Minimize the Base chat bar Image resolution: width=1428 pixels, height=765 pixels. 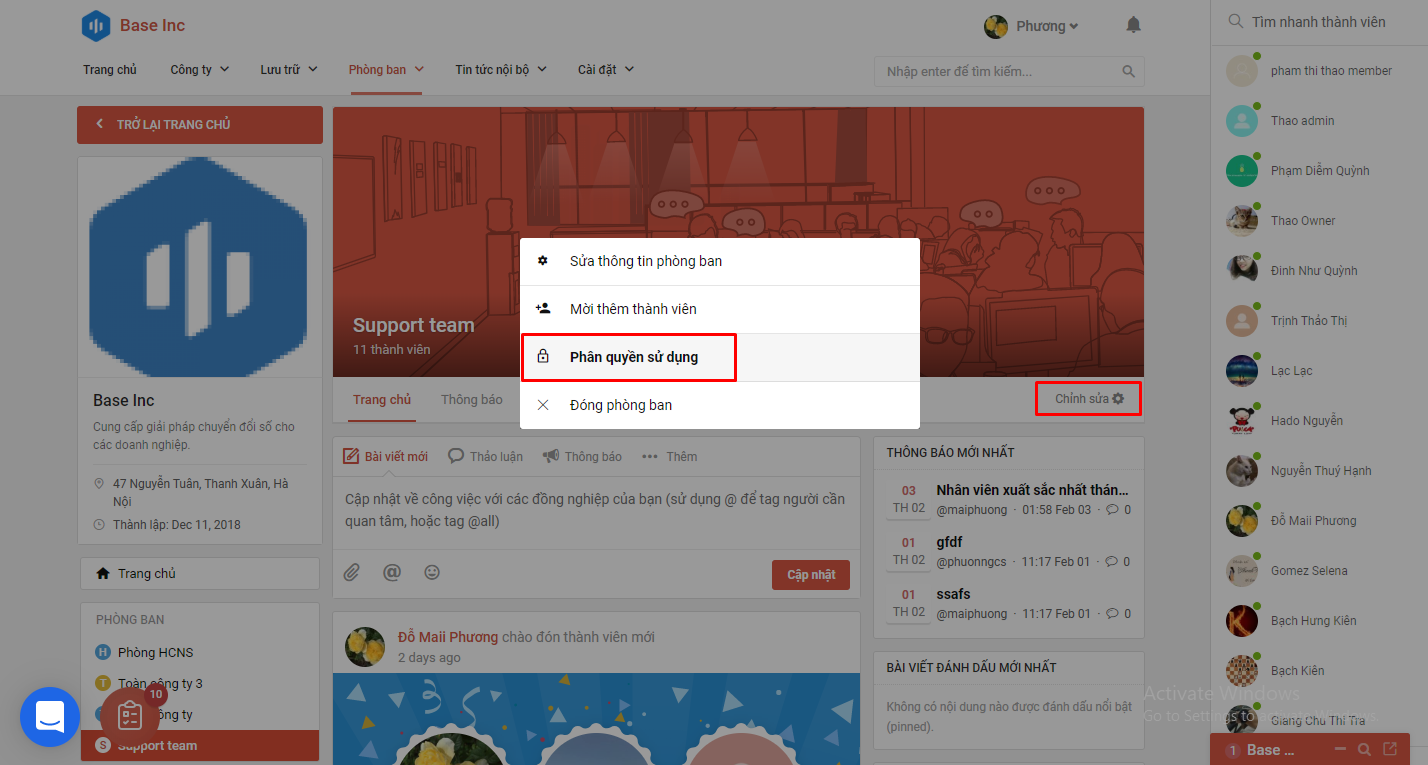(1340, 750)
